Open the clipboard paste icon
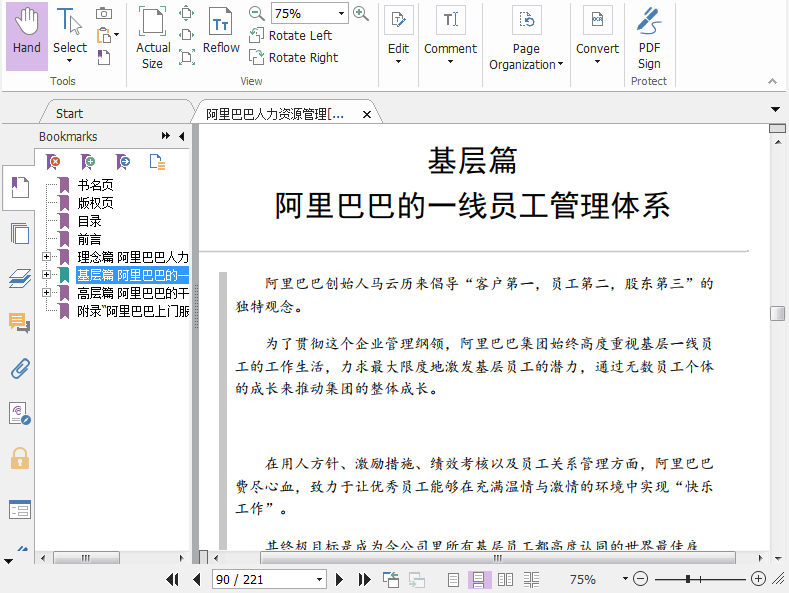Screen dimensions: 789x593 (104, 35)
